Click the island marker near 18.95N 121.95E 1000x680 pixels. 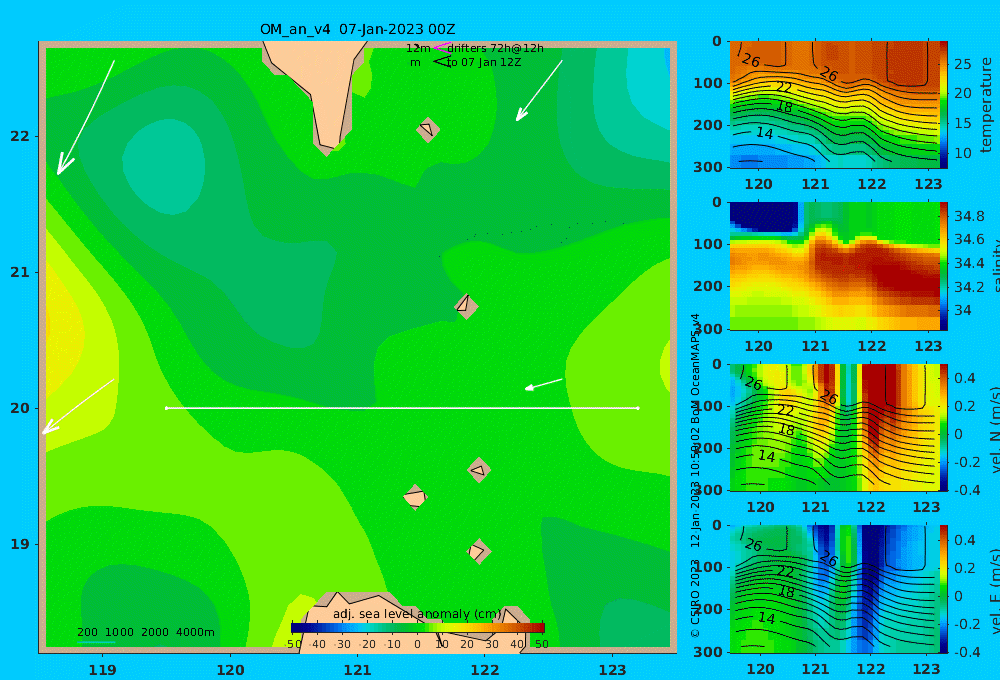pyautogui.click(x=478, y=551)
